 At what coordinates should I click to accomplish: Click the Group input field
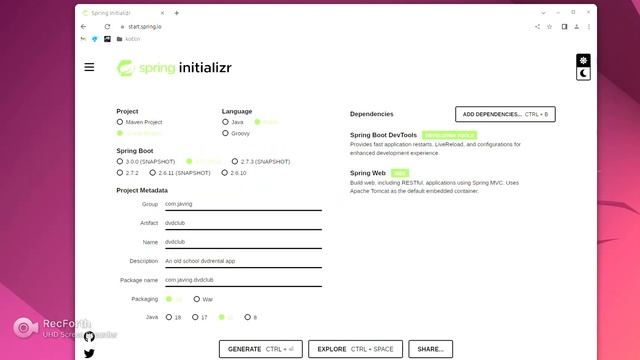243,204
